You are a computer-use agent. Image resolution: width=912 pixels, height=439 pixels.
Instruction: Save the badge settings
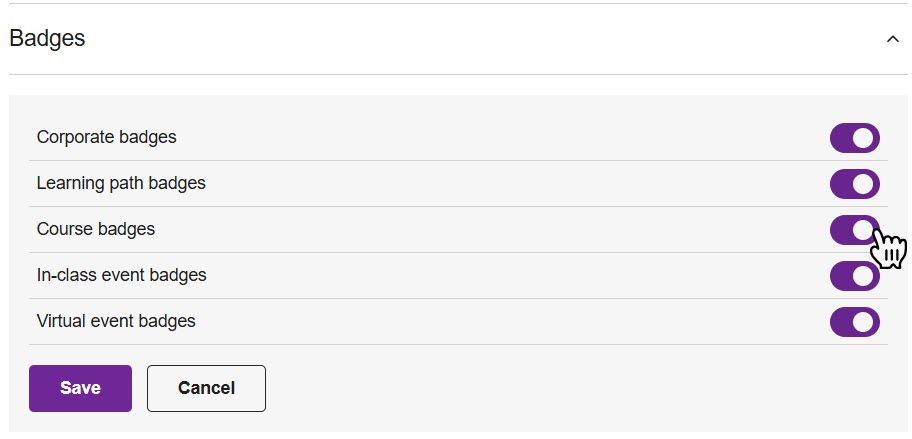(80, 388)
